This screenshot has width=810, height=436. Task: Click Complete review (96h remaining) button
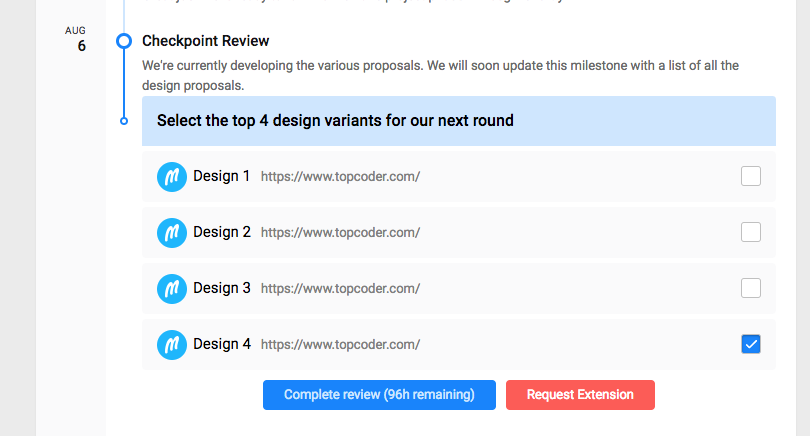pos(379,395)
